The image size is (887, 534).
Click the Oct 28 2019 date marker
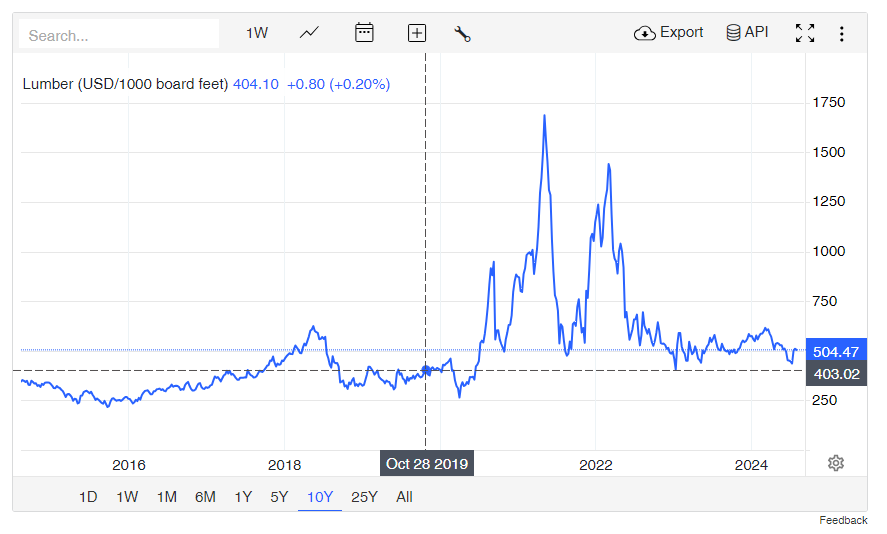[427, 464]
